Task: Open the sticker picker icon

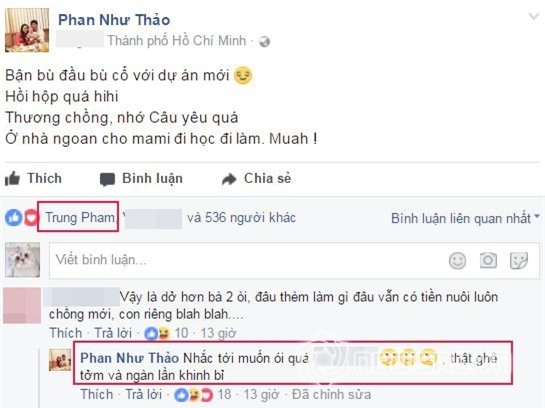Action: tap(519, 260)
